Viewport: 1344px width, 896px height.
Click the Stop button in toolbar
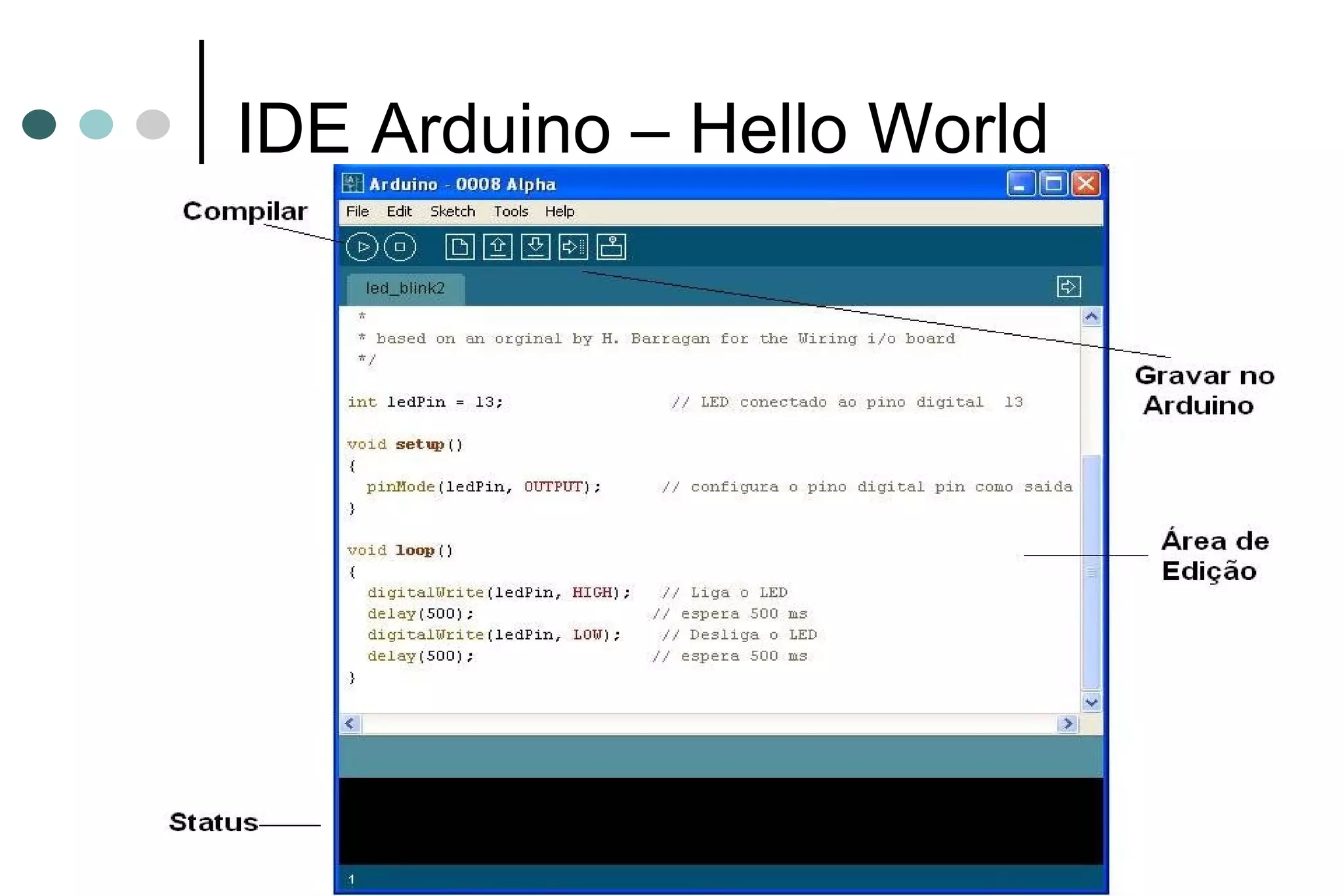[400, 247]
